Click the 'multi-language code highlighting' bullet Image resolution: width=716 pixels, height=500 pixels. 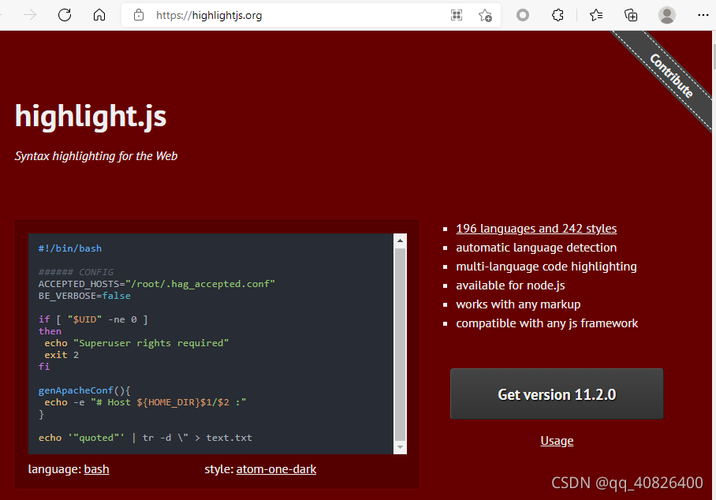click(546, 267)
